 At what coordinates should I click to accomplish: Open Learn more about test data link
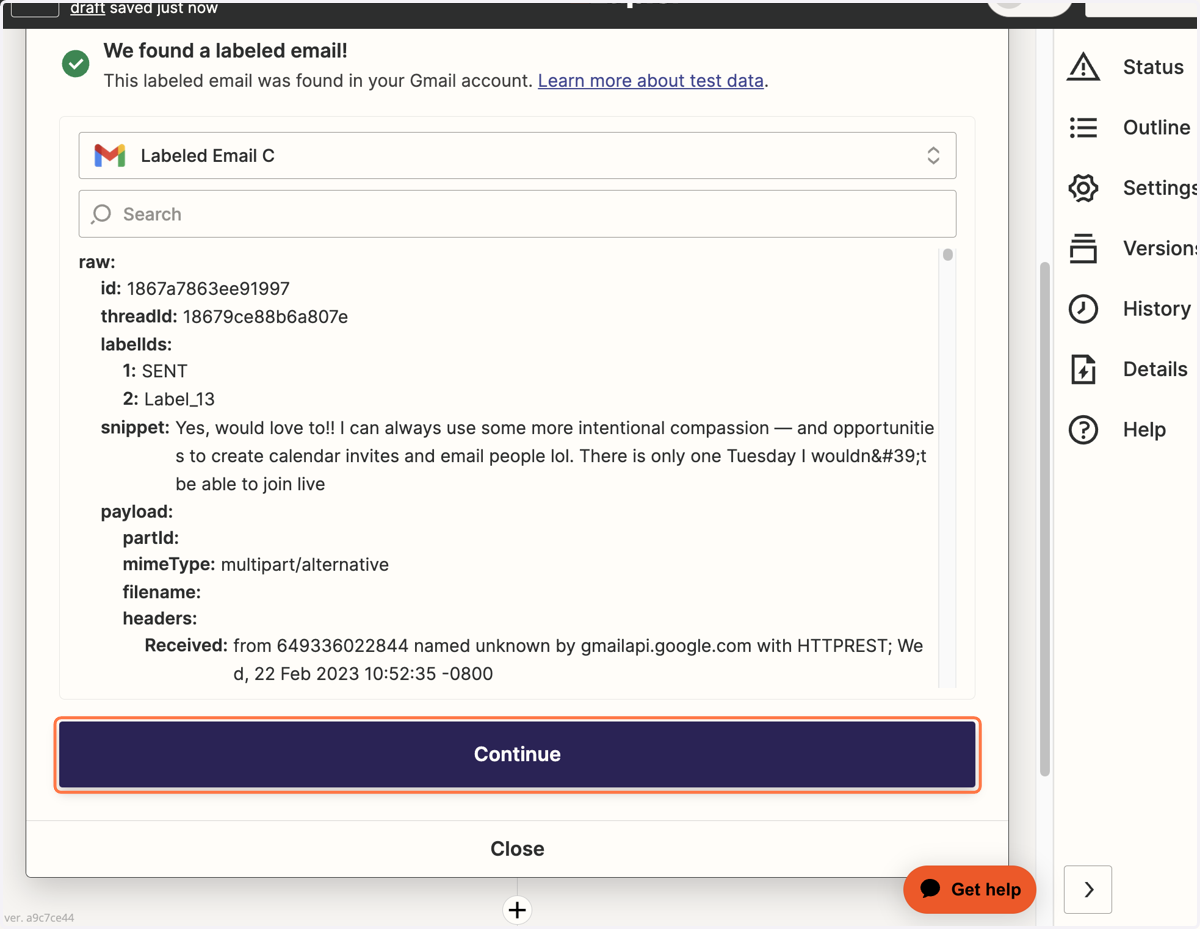tap(651, 80)
